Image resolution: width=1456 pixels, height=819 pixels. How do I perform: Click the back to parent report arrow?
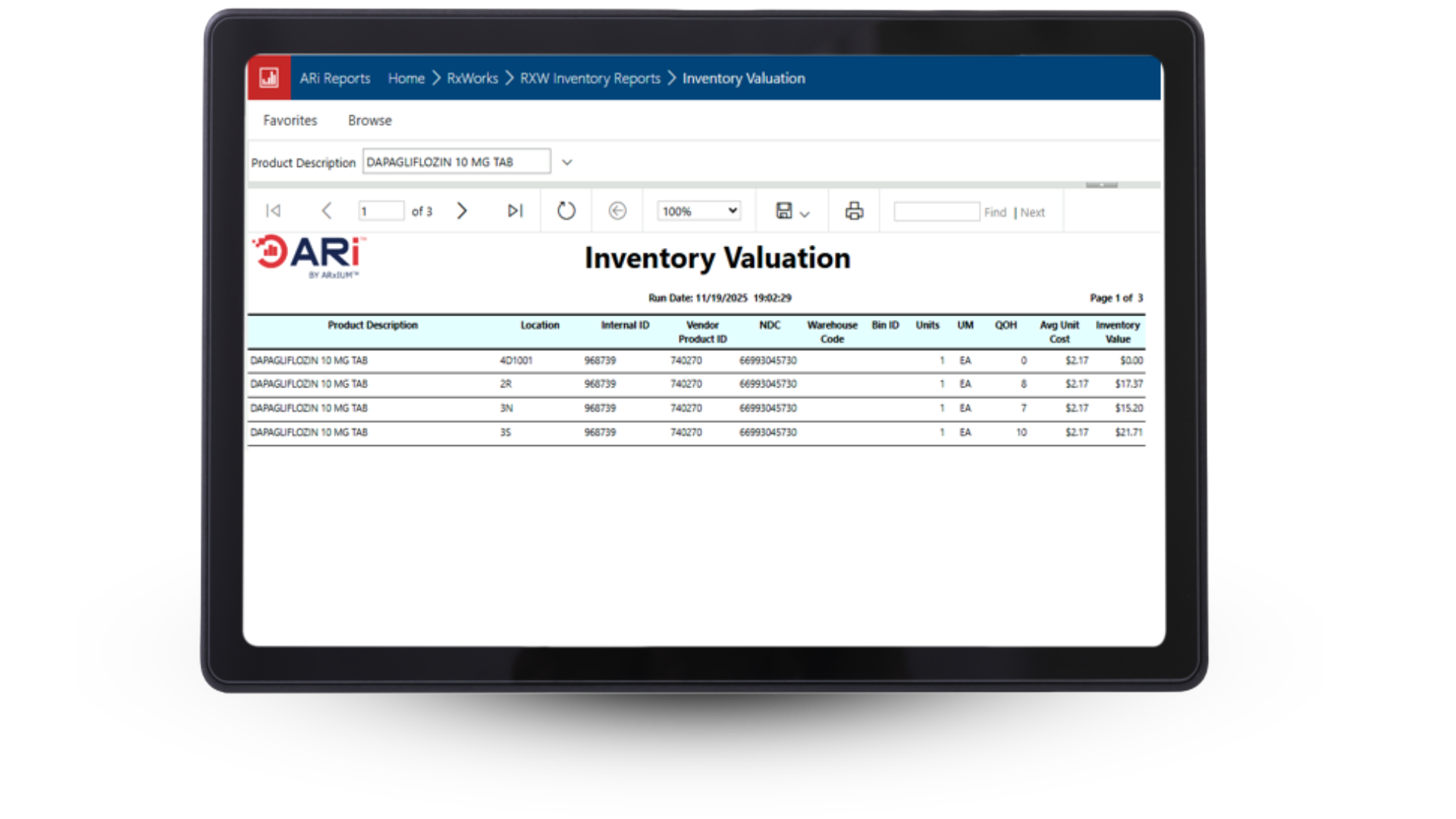coord(617,211)
